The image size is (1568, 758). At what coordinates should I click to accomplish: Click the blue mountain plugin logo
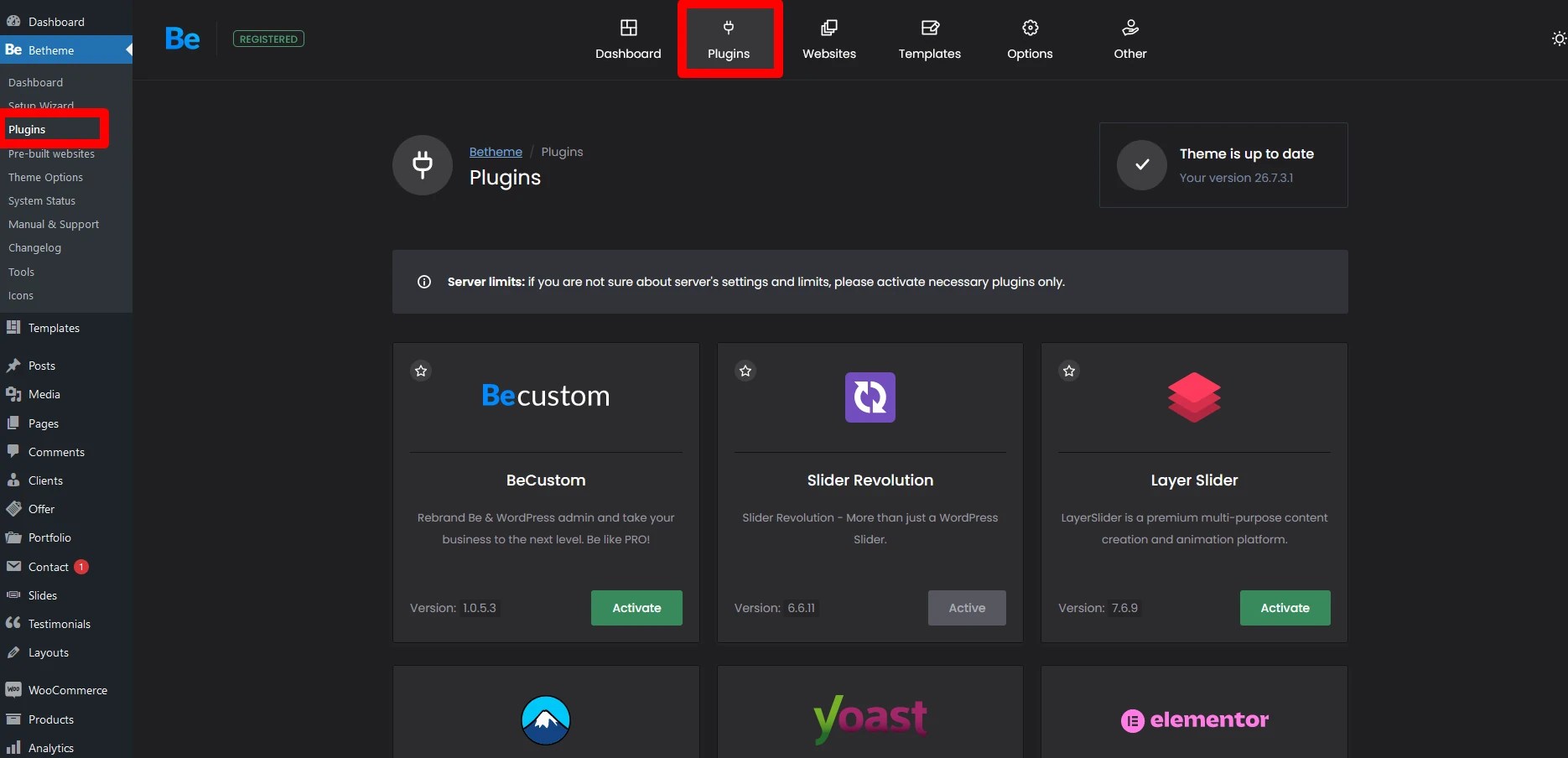click(x=546, y=720)
